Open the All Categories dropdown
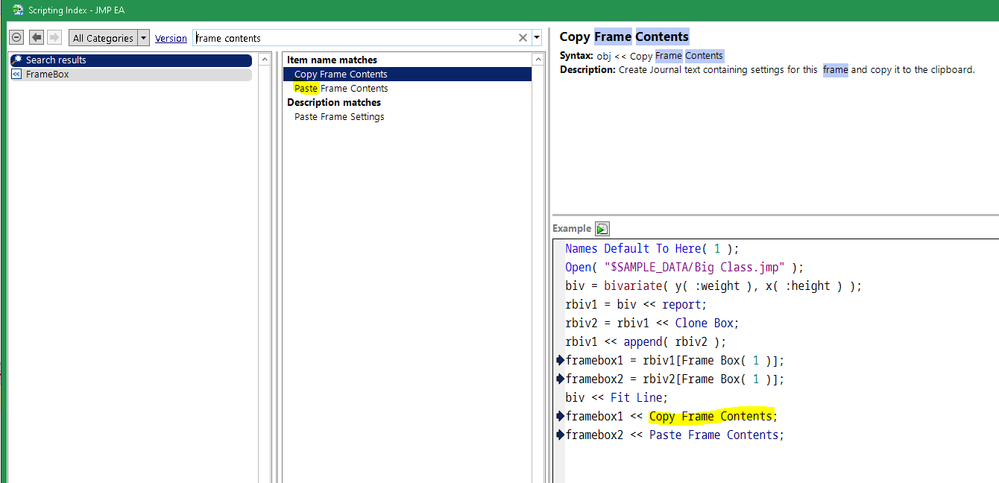Image resolution: width=999 pixels, height=483 pixels. coord(109,38)
